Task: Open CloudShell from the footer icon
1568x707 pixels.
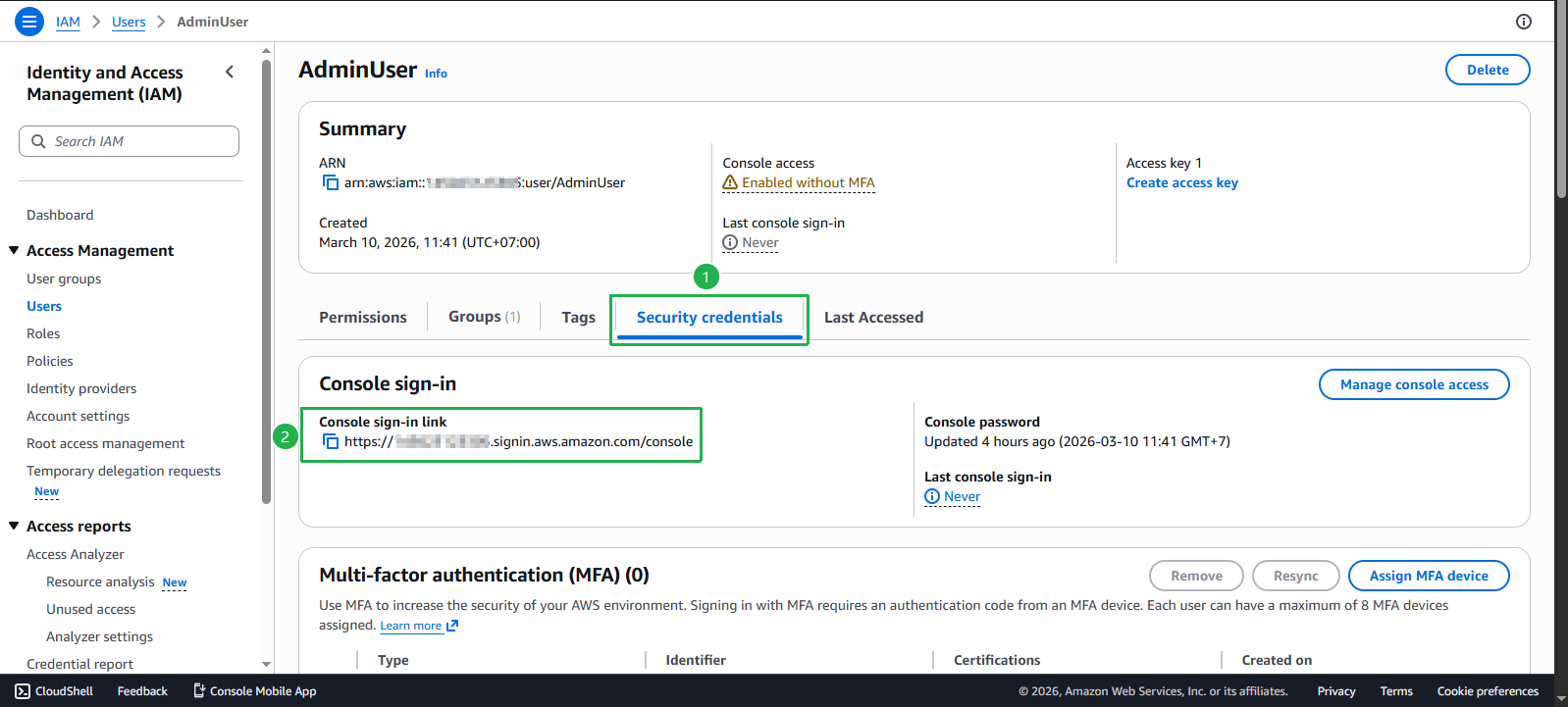Action: point(23,691)
